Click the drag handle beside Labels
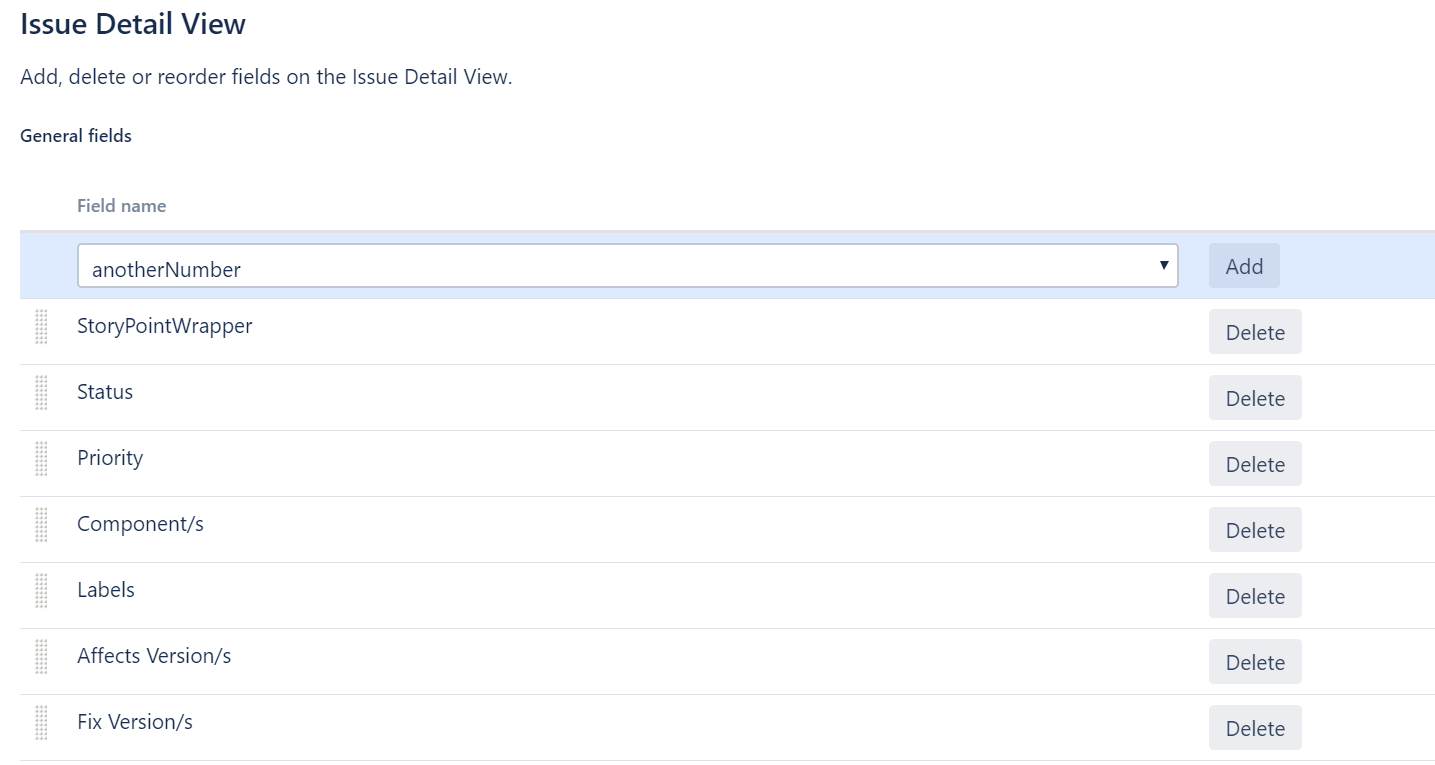This screenshot has height=765, width=1435. pyautogui.click(x=41, y=591)
